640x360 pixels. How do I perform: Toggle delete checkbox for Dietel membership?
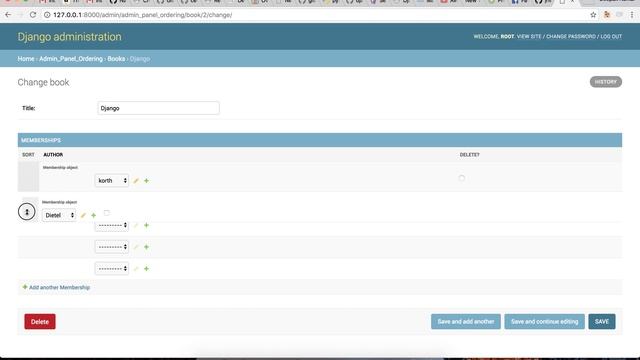click(107, 213)
